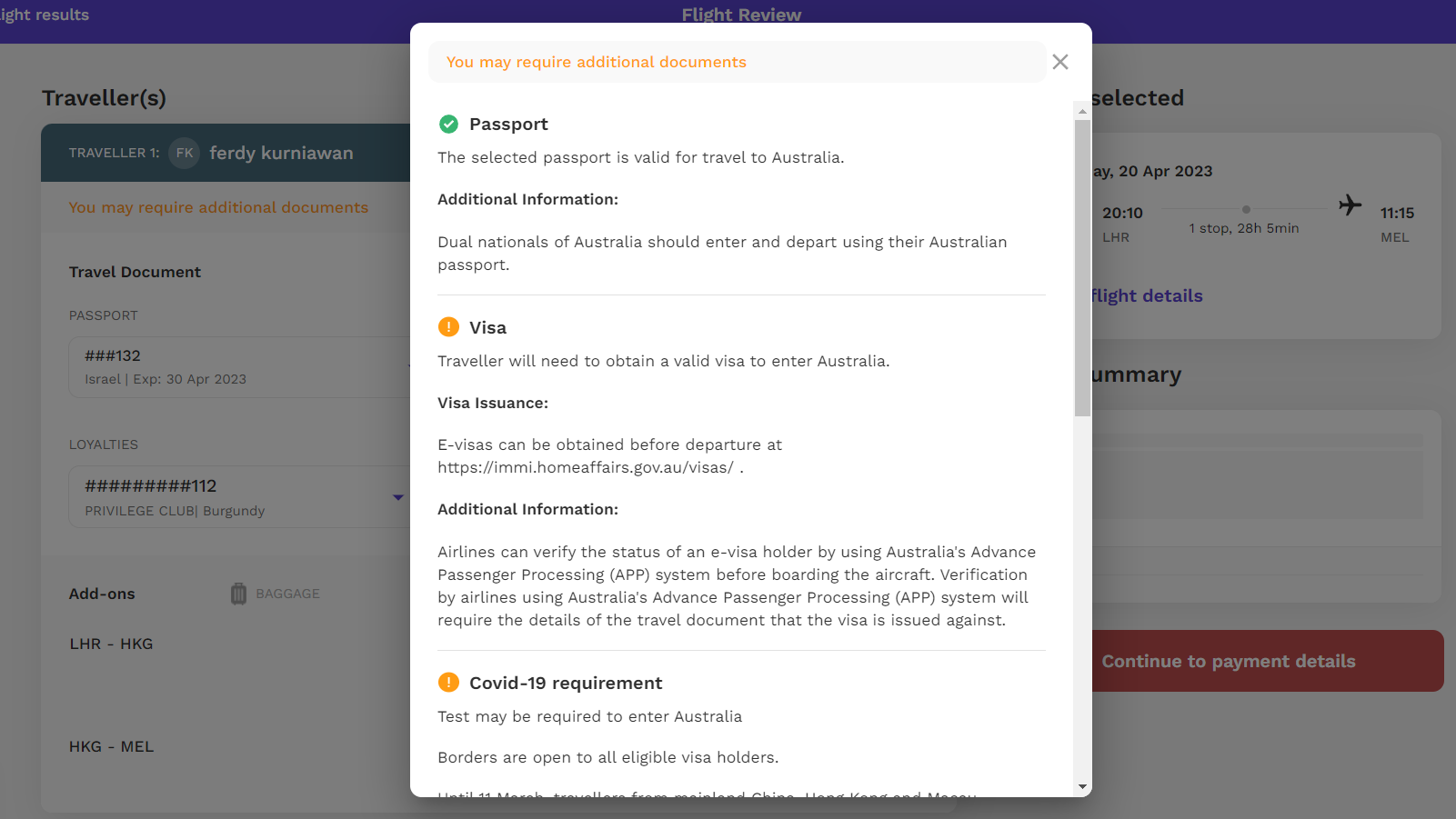1456x819 pixels.
Task: Open the flight details link
Action: (x=1146, y=295)
